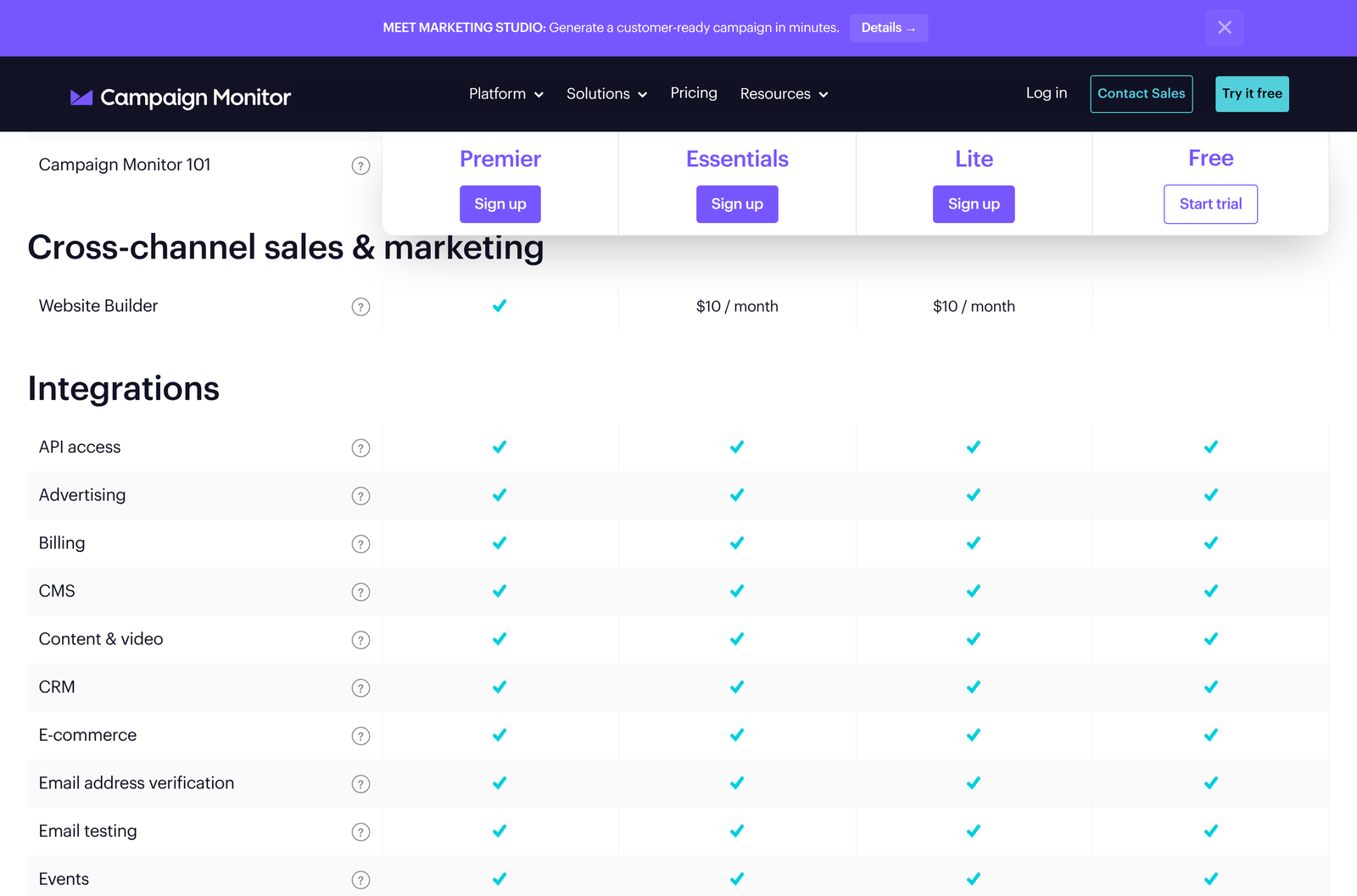Open Email testing help icon

(360, 832)
